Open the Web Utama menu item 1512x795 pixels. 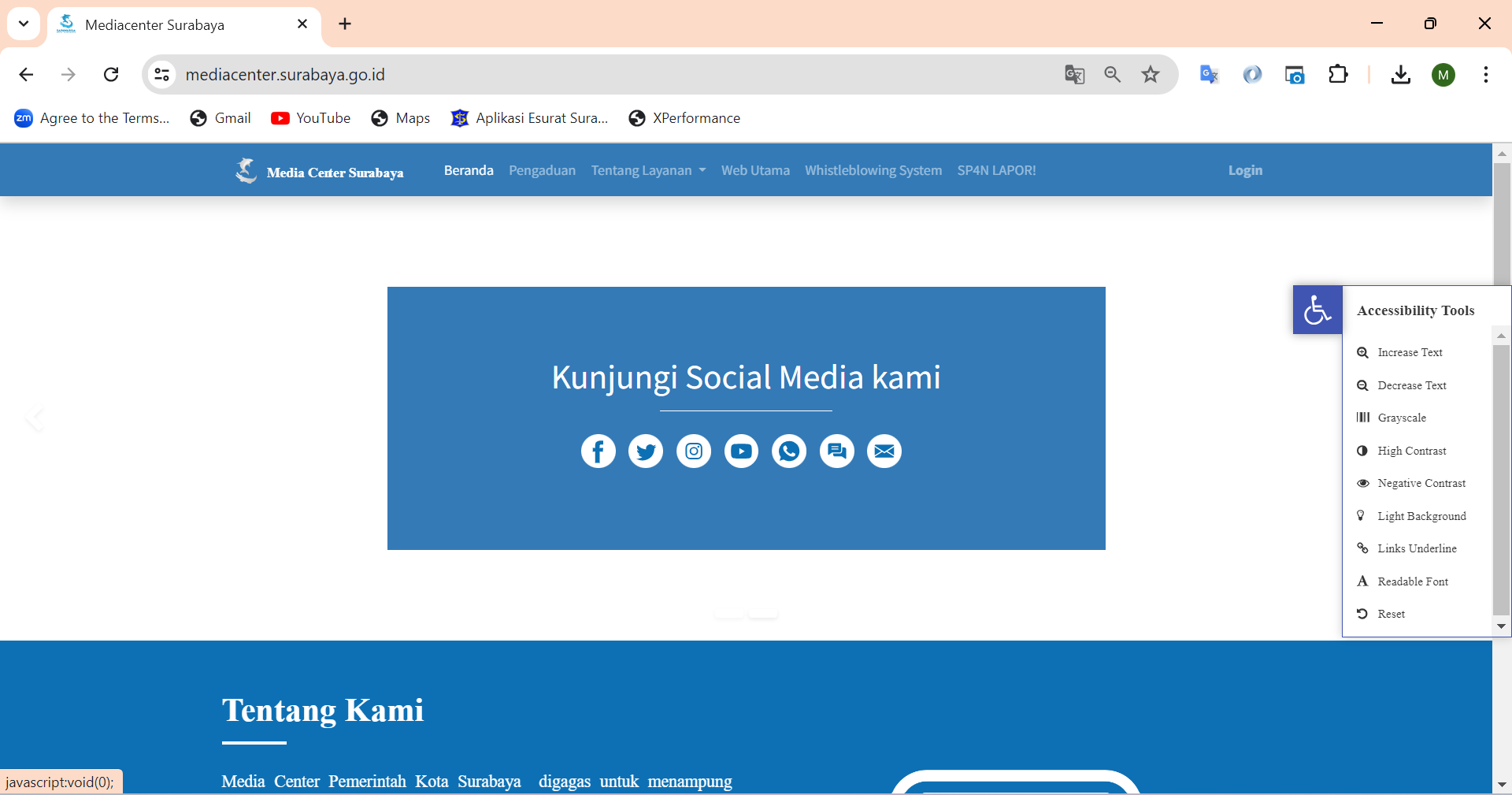tap(755, 170)
